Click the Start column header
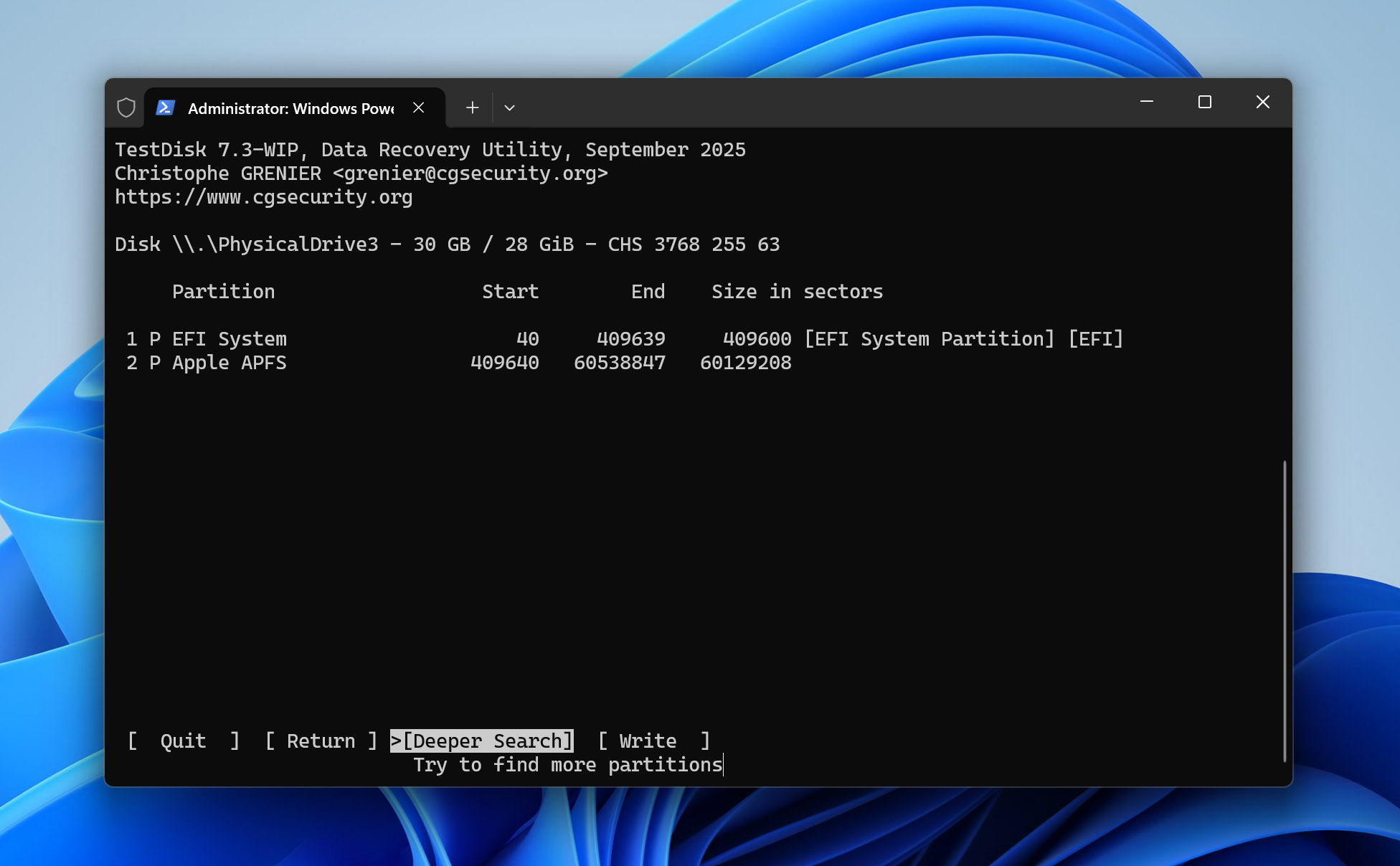 [511, 292]
